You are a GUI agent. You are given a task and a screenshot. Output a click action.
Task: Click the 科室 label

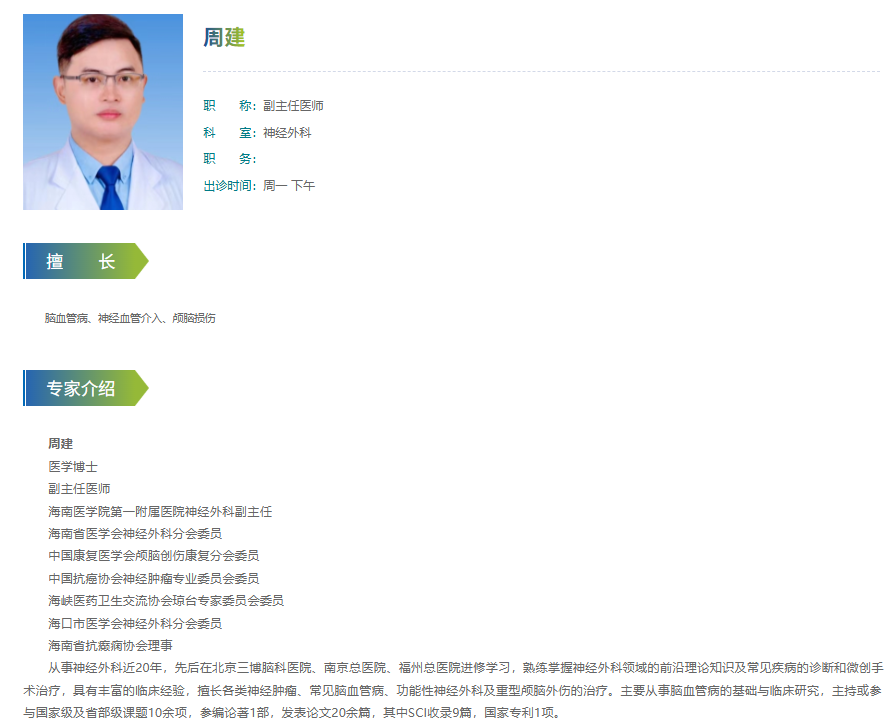pos(229,133)
